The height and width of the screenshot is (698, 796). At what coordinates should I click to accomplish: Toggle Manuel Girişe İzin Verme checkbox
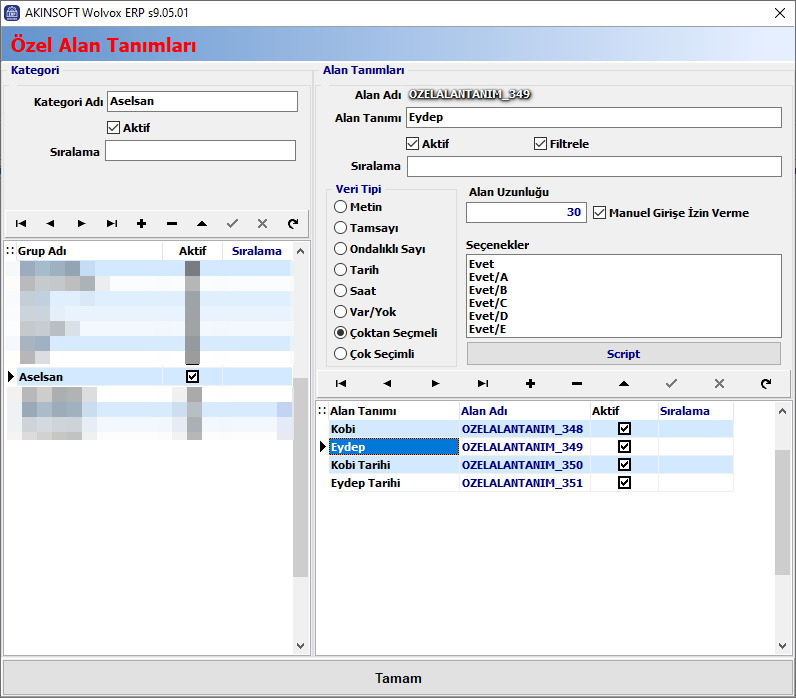point(600,213)
